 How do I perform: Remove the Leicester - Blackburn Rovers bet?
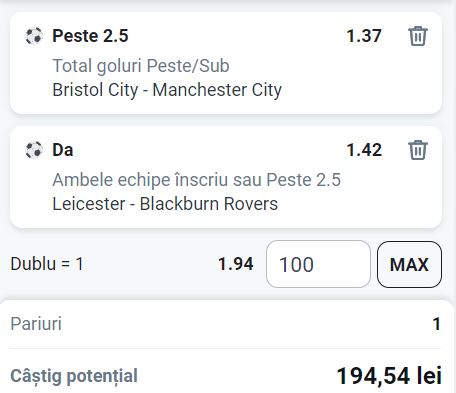418,150
